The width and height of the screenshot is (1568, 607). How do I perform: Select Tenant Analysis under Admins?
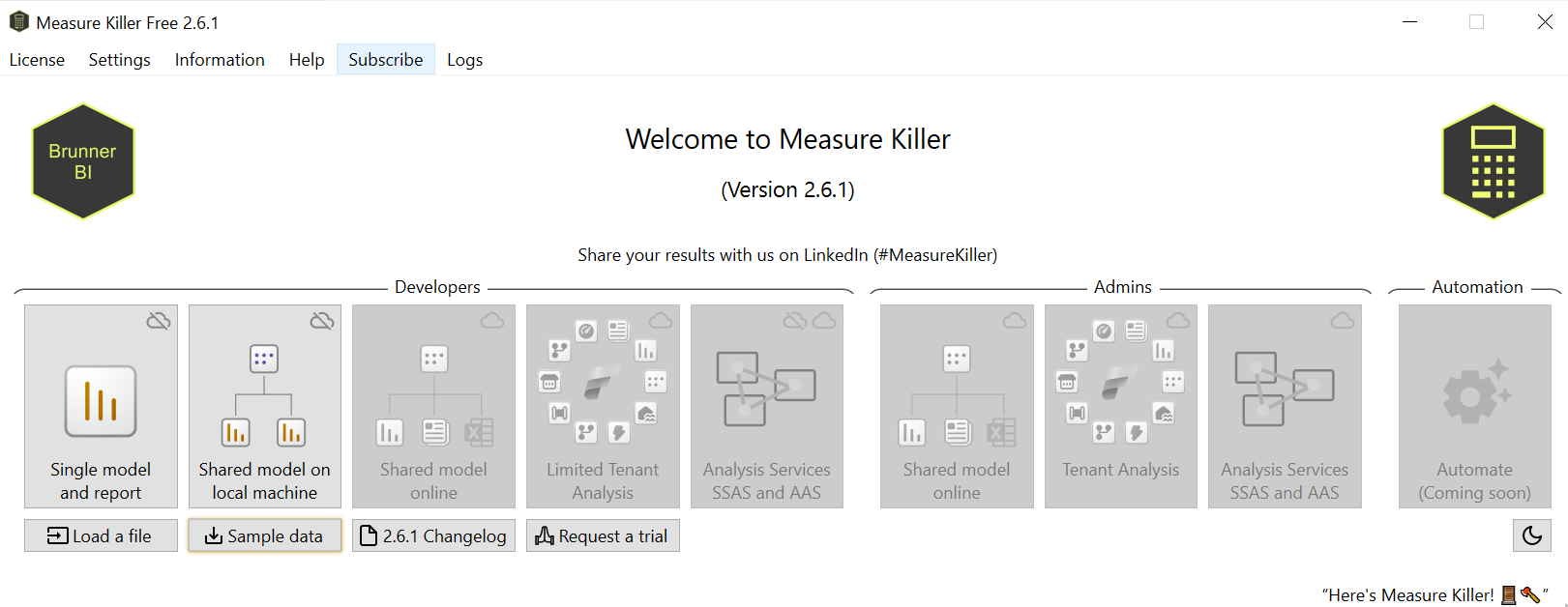click(x=1121, y=406)
